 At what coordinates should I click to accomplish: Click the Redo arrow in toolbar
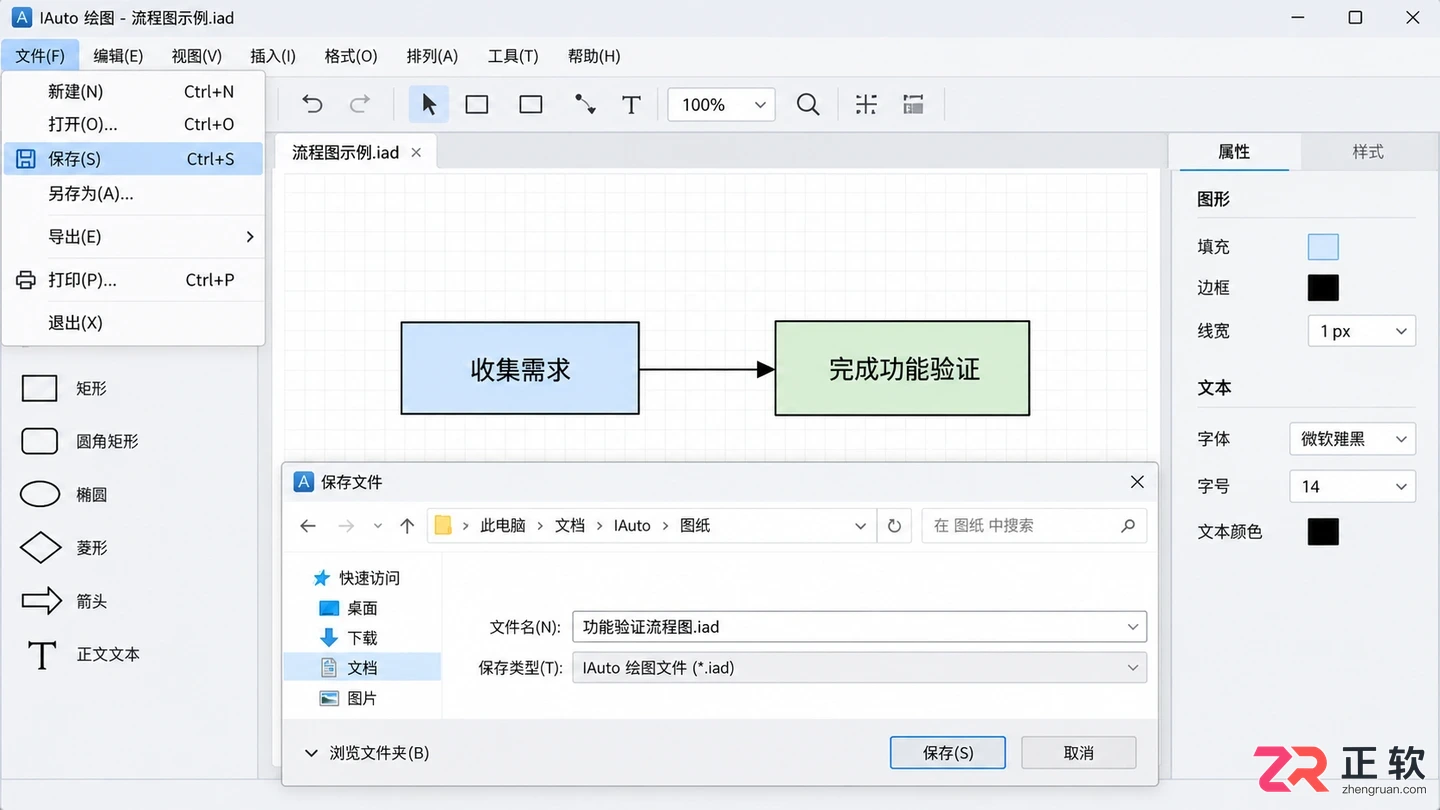tap(360, 104)
